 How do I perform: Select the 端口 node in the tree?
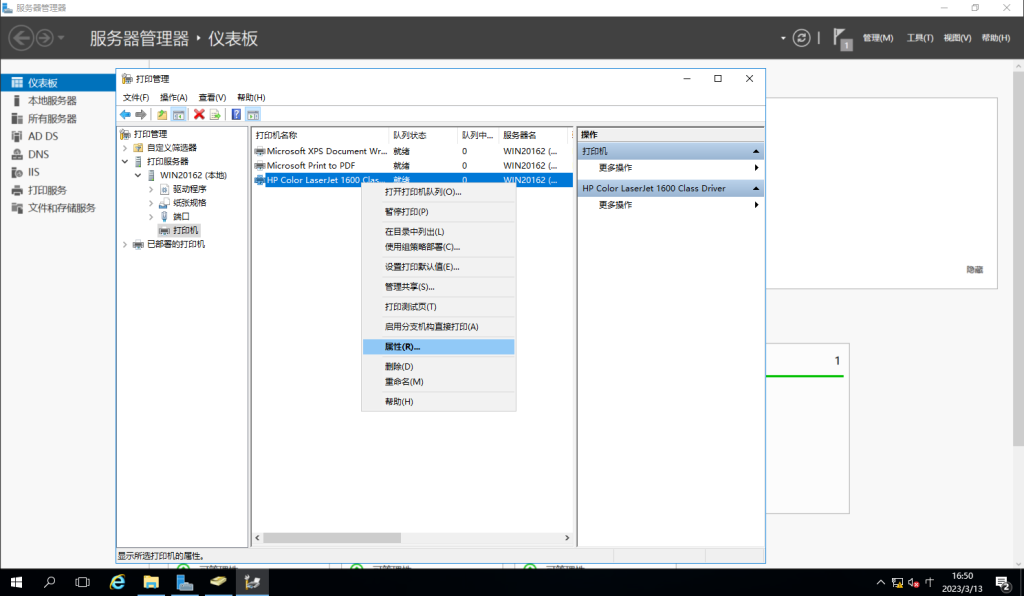coord(181,217)
